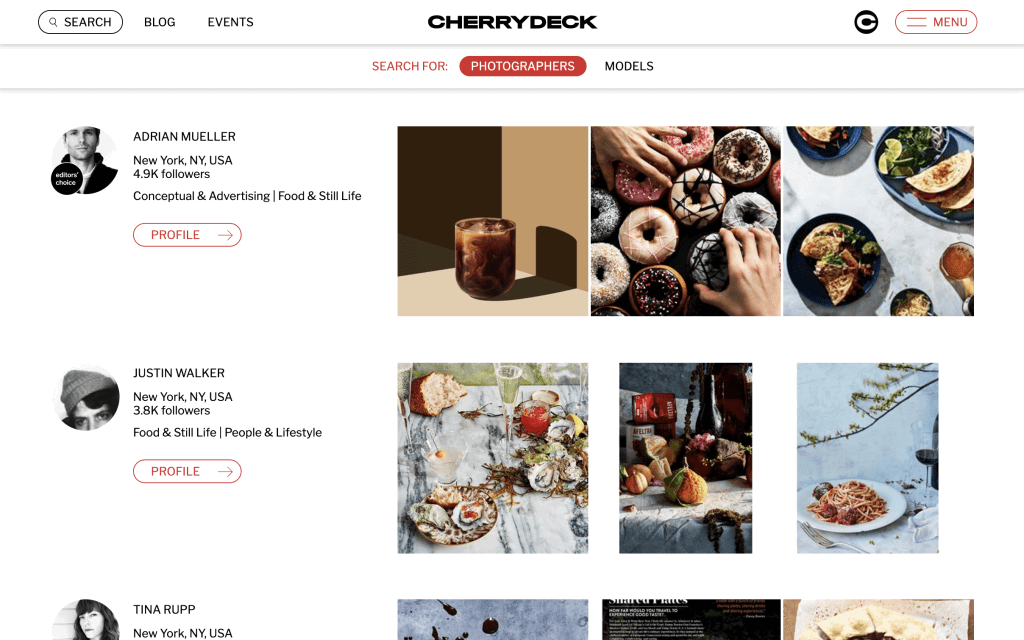Open the spaghetti plate photo
1024x640 pixels.
click(x=867, y=458)
